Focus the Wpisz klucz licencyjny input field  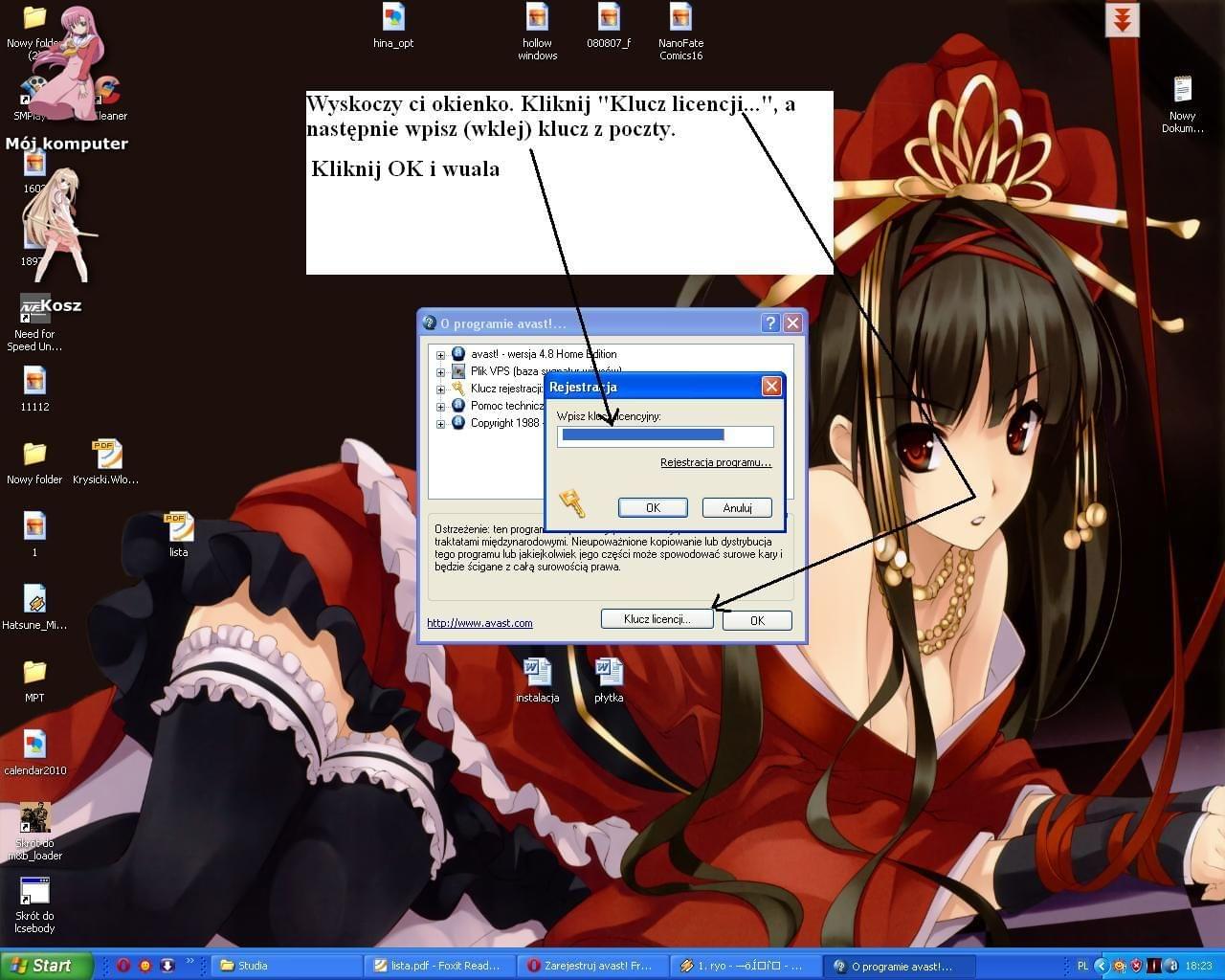tap(665, 435)
